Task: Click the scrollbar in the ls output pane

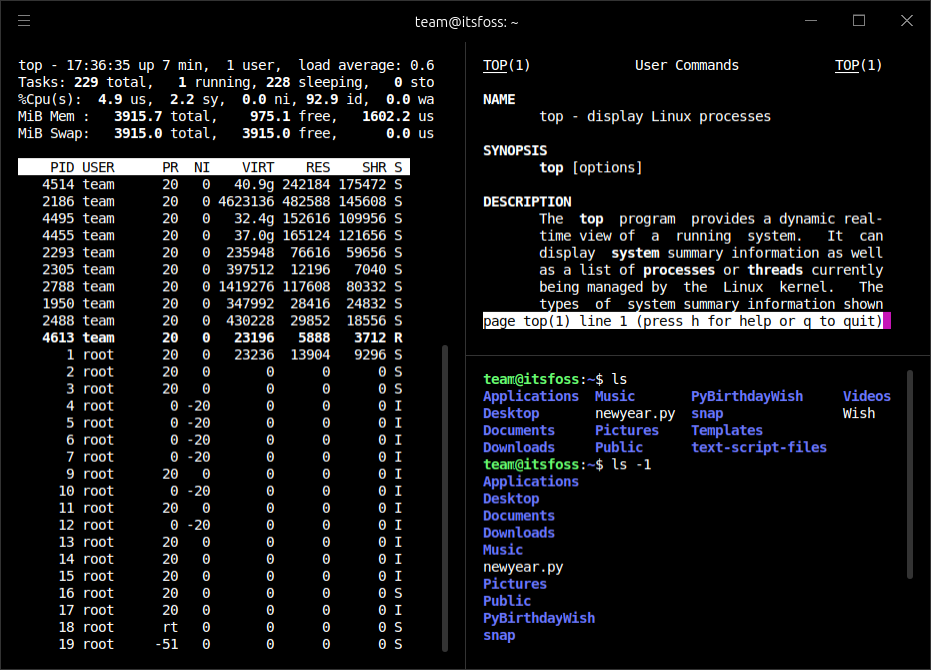Action: pos(910,474)
